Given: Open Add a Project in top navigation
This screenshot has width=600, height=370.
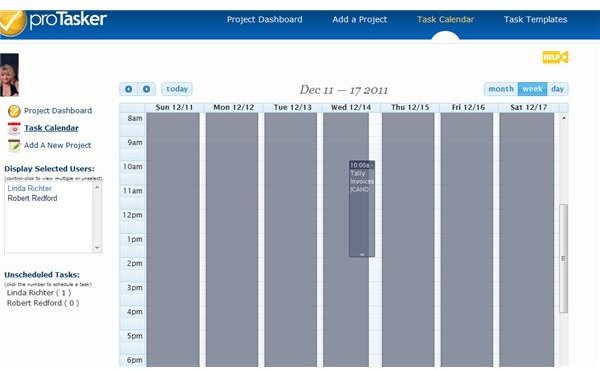Looking at the screenshot, I should (x=359, y=20).
